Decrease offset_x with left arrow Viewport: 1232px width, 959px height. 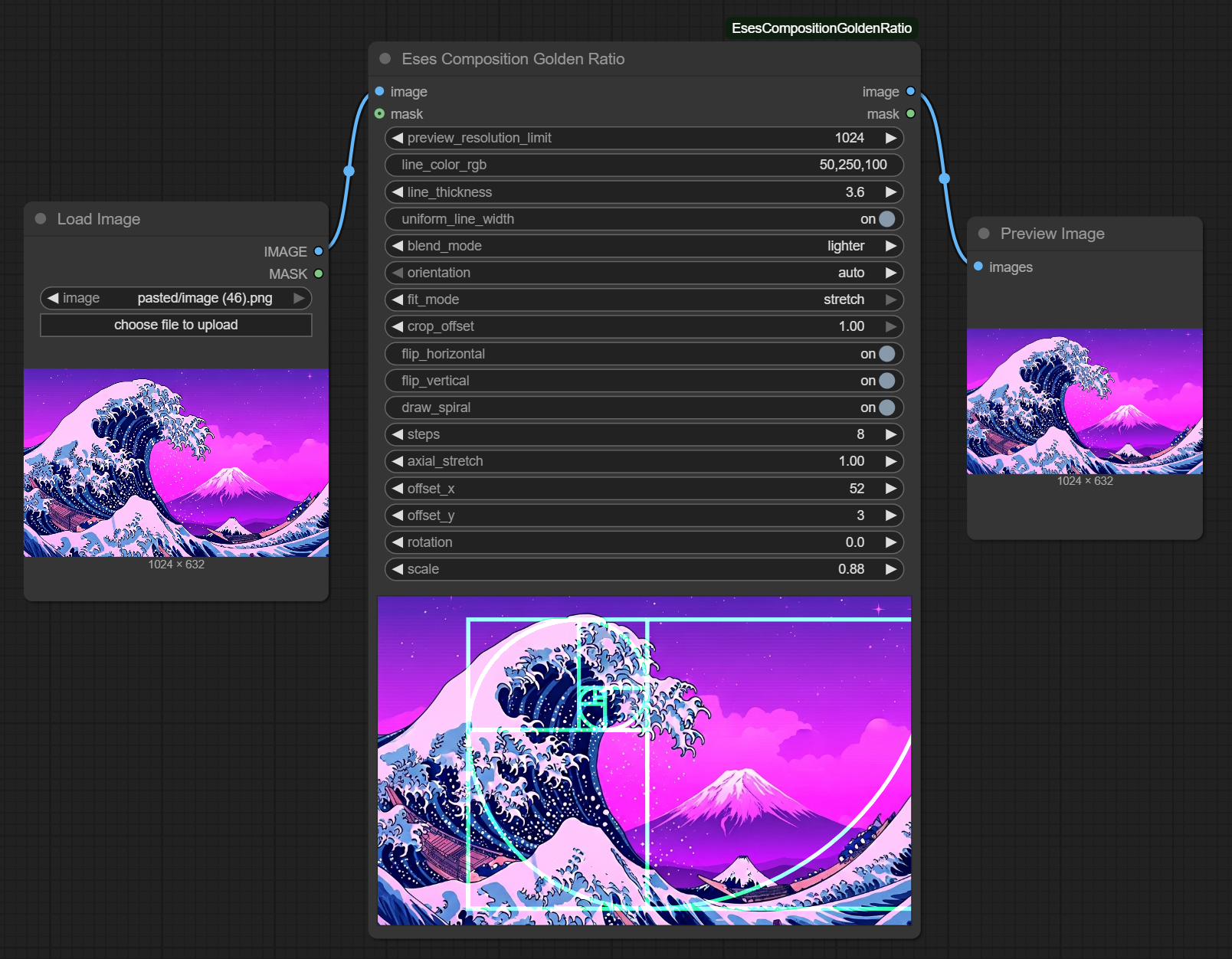click(x=397, y=489)
